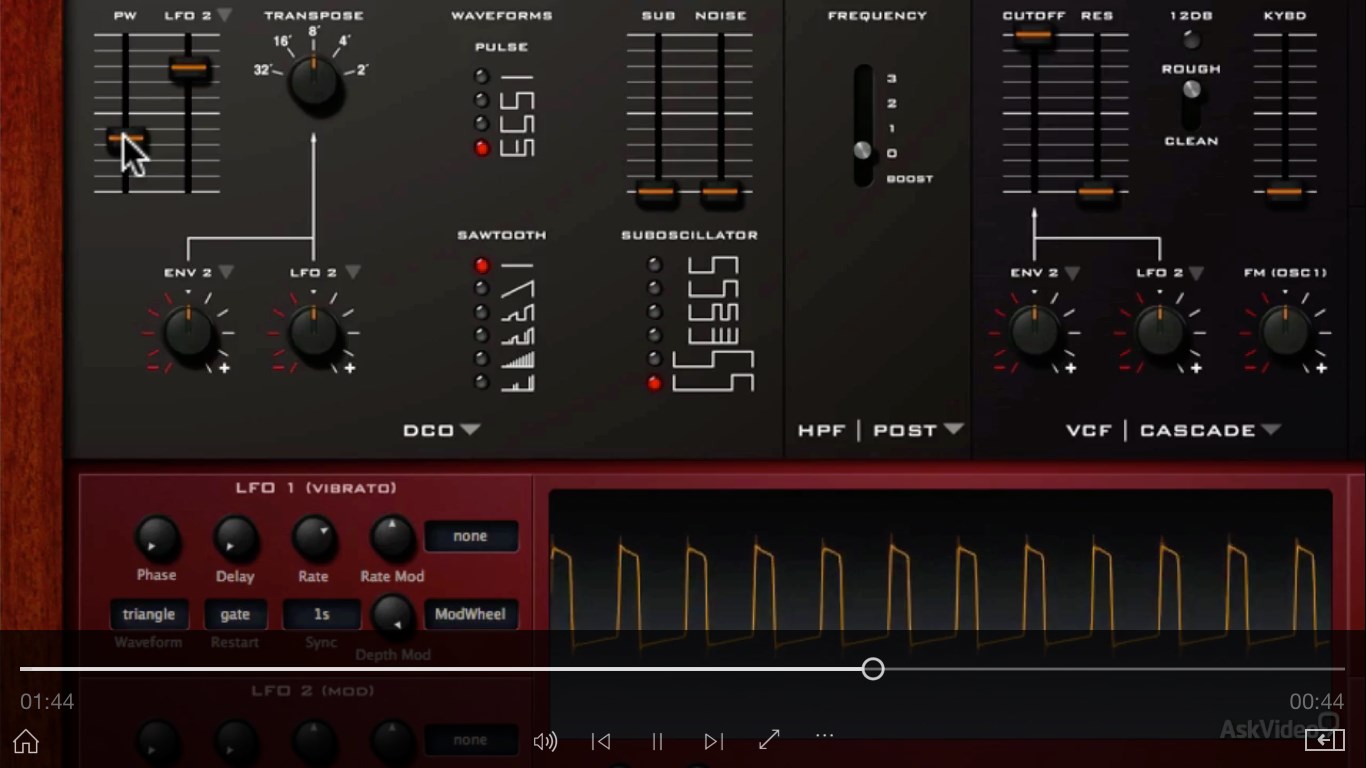Open the more options ellipsis menu
This screenshot has width=1366, height=768.
824,735
